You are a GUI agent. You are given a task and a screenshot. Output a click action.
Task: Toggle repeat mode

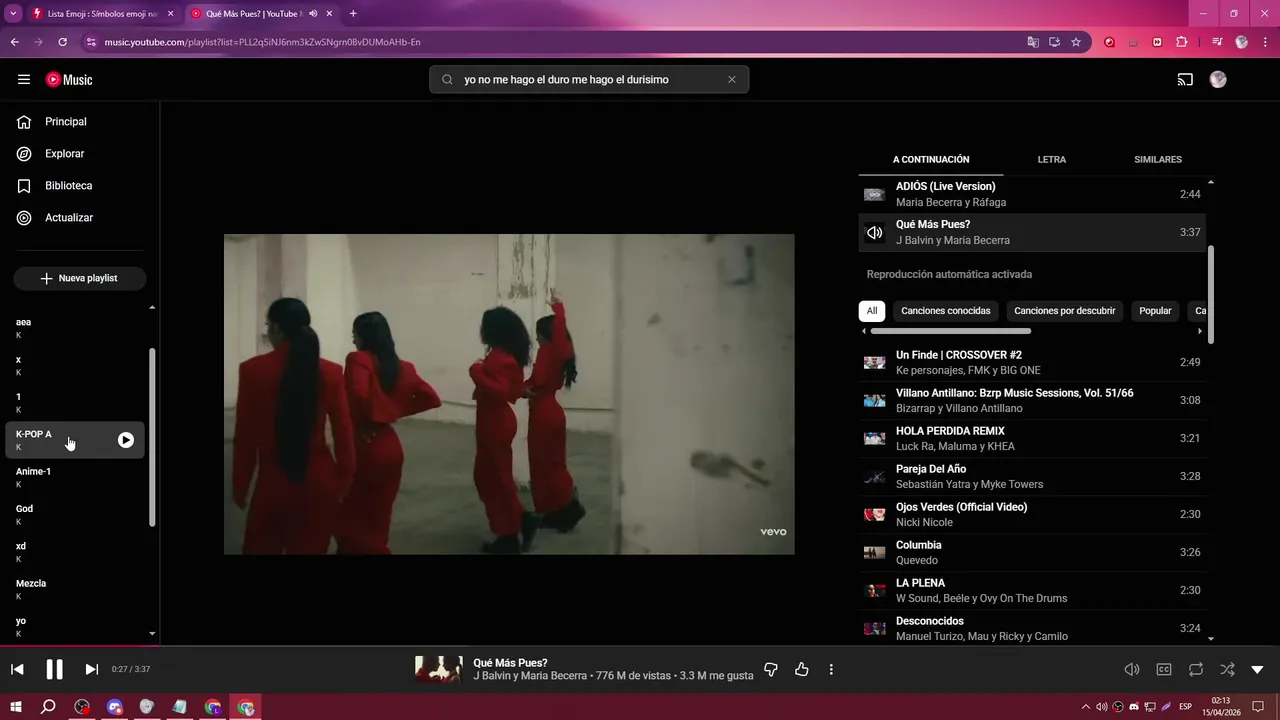coord(1196,669)
